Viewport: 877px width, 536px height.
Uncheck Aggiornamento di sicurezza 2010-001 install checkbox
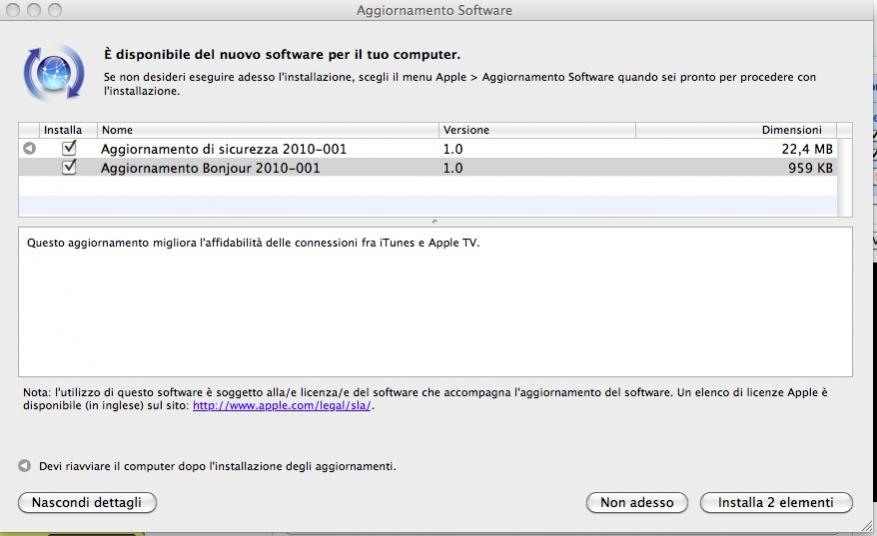[x=69, y=148]
